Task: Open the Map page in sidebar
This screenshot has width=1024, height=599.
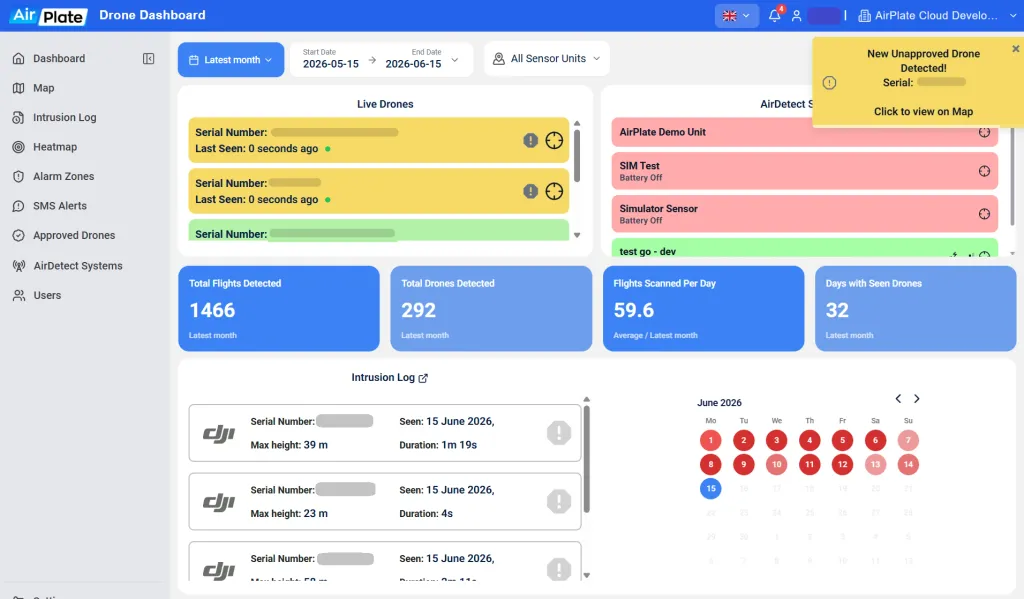Action: point(33,88)
